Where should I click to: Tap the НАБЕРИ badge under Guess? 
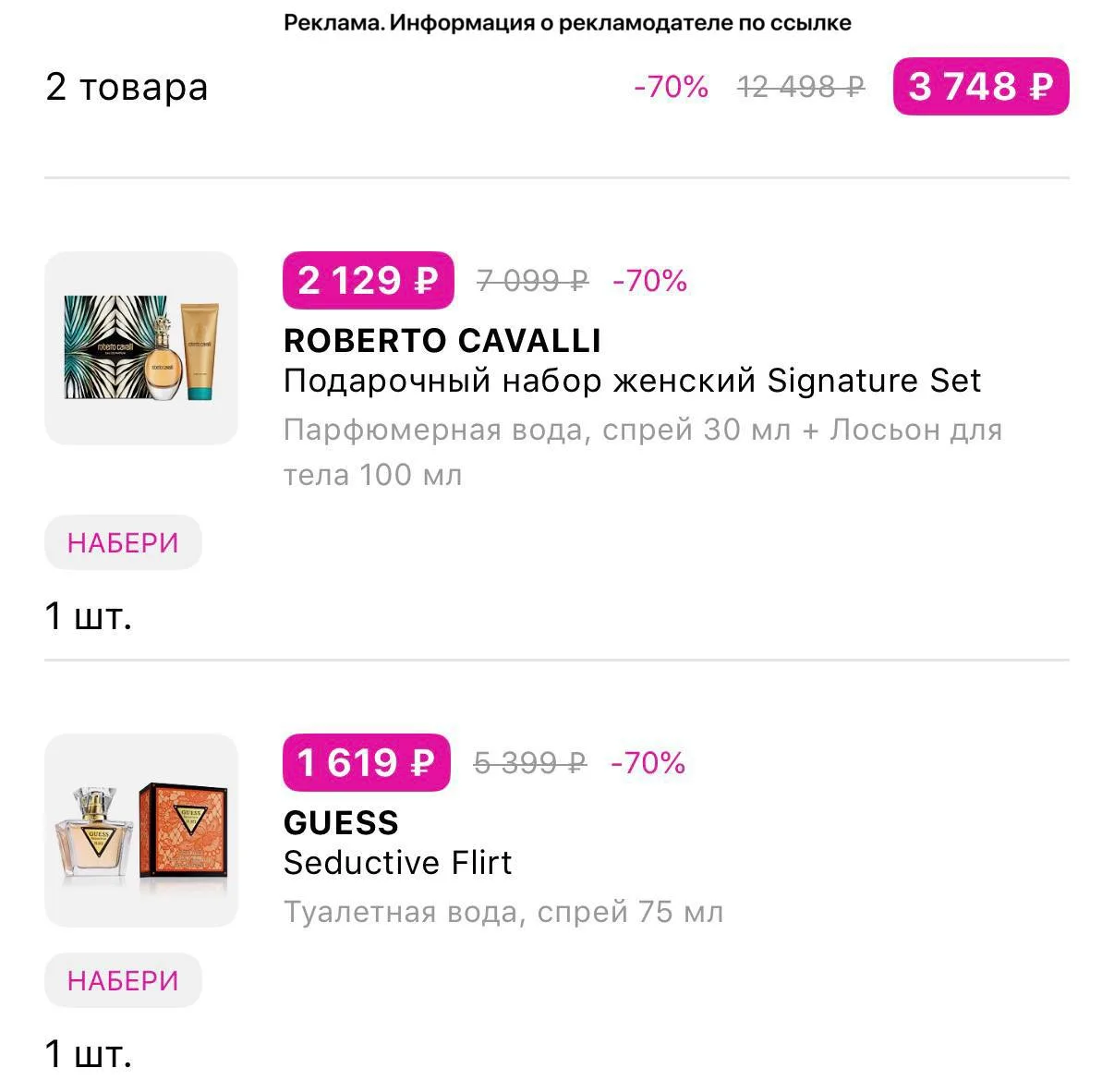[x=123, y=980]
